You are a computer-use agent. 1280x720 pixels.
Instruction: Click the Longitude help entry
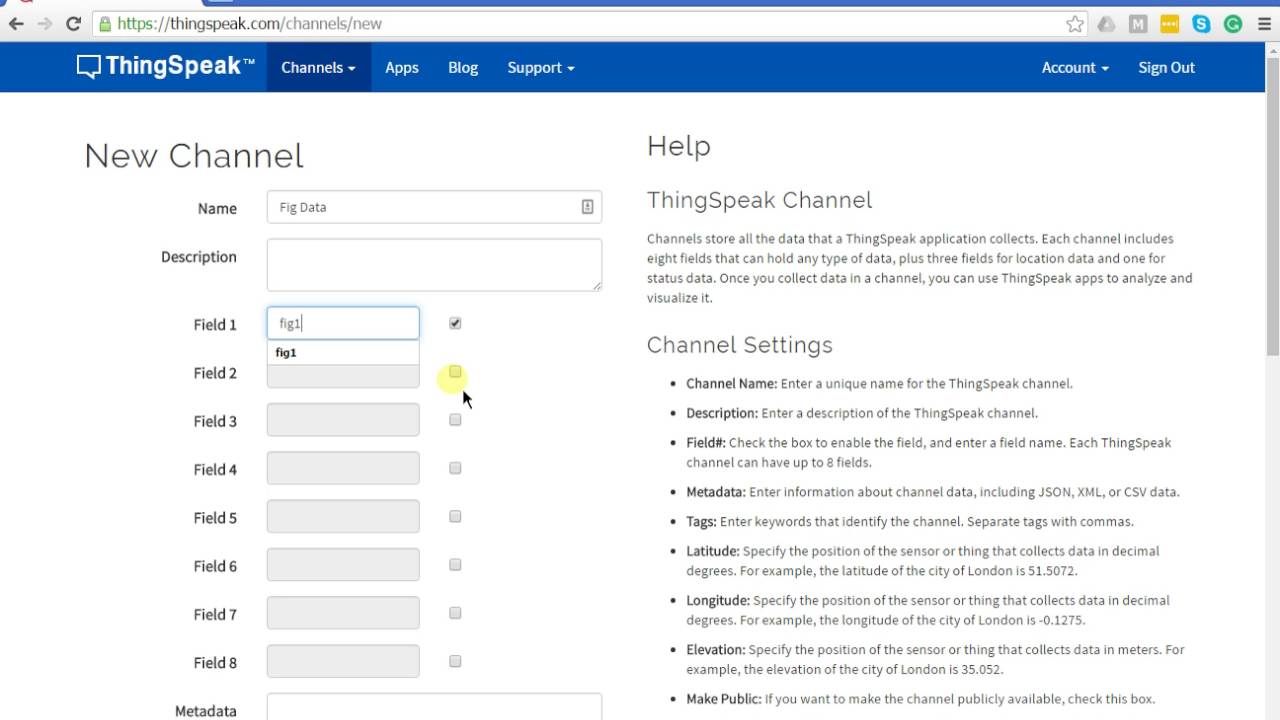[928, 610]
